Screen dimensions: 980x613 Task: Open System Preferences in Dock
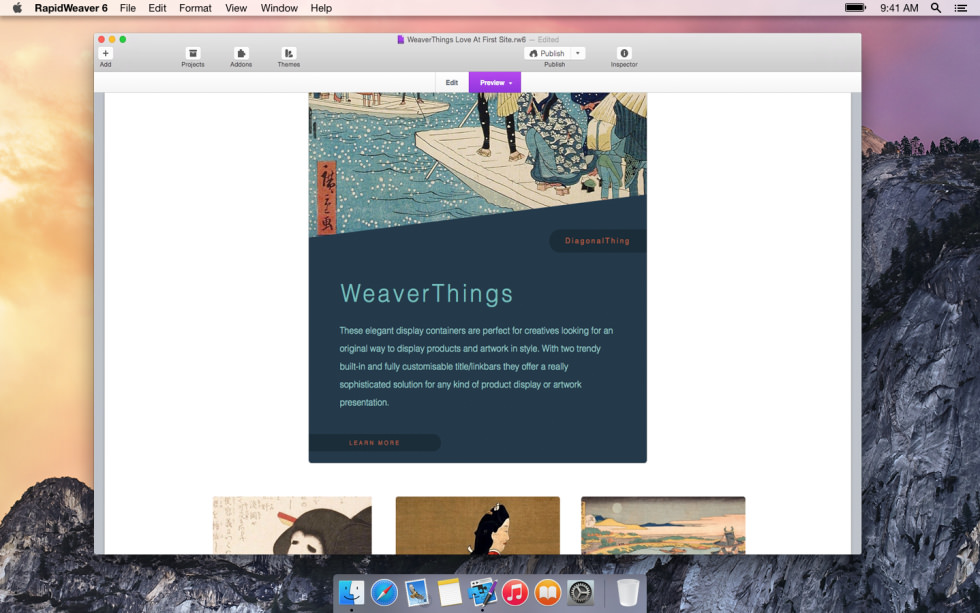pyautogui.click(x=580, y=592)
